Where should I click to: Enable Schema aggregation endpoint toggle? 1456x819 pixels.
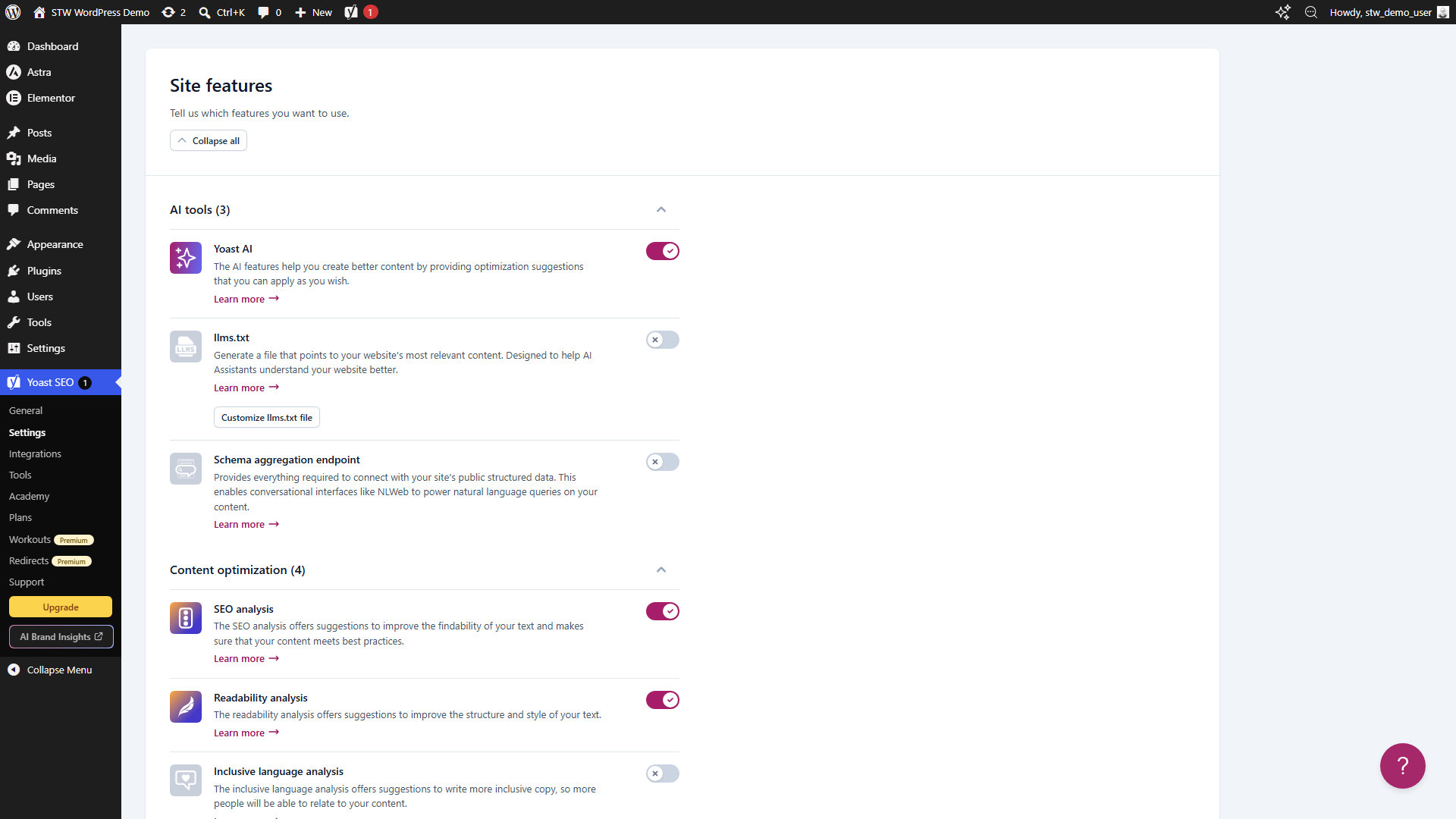coord(663,462)
